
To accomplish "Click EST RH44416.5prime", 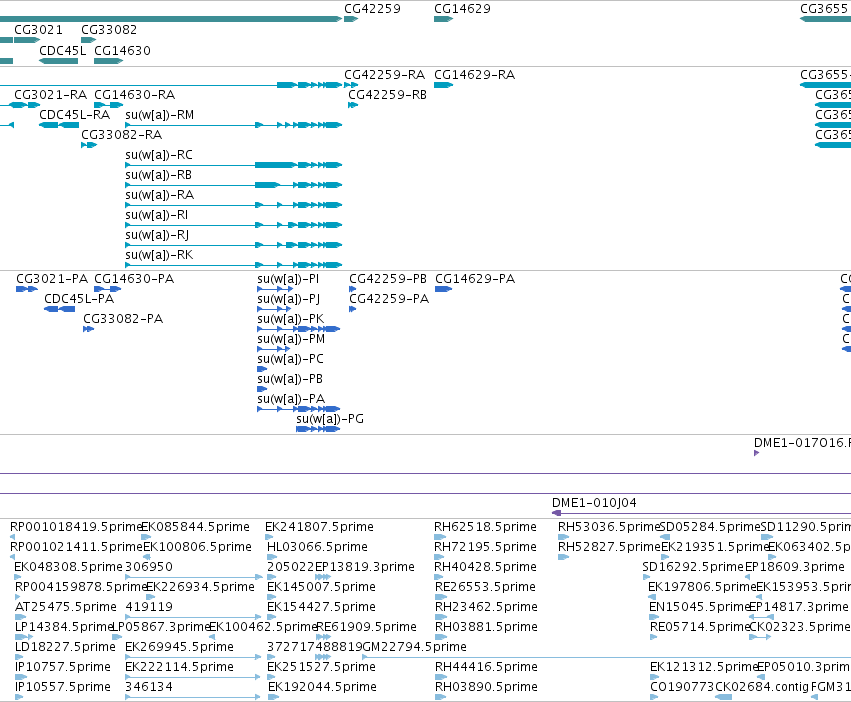I will [486, 667].
